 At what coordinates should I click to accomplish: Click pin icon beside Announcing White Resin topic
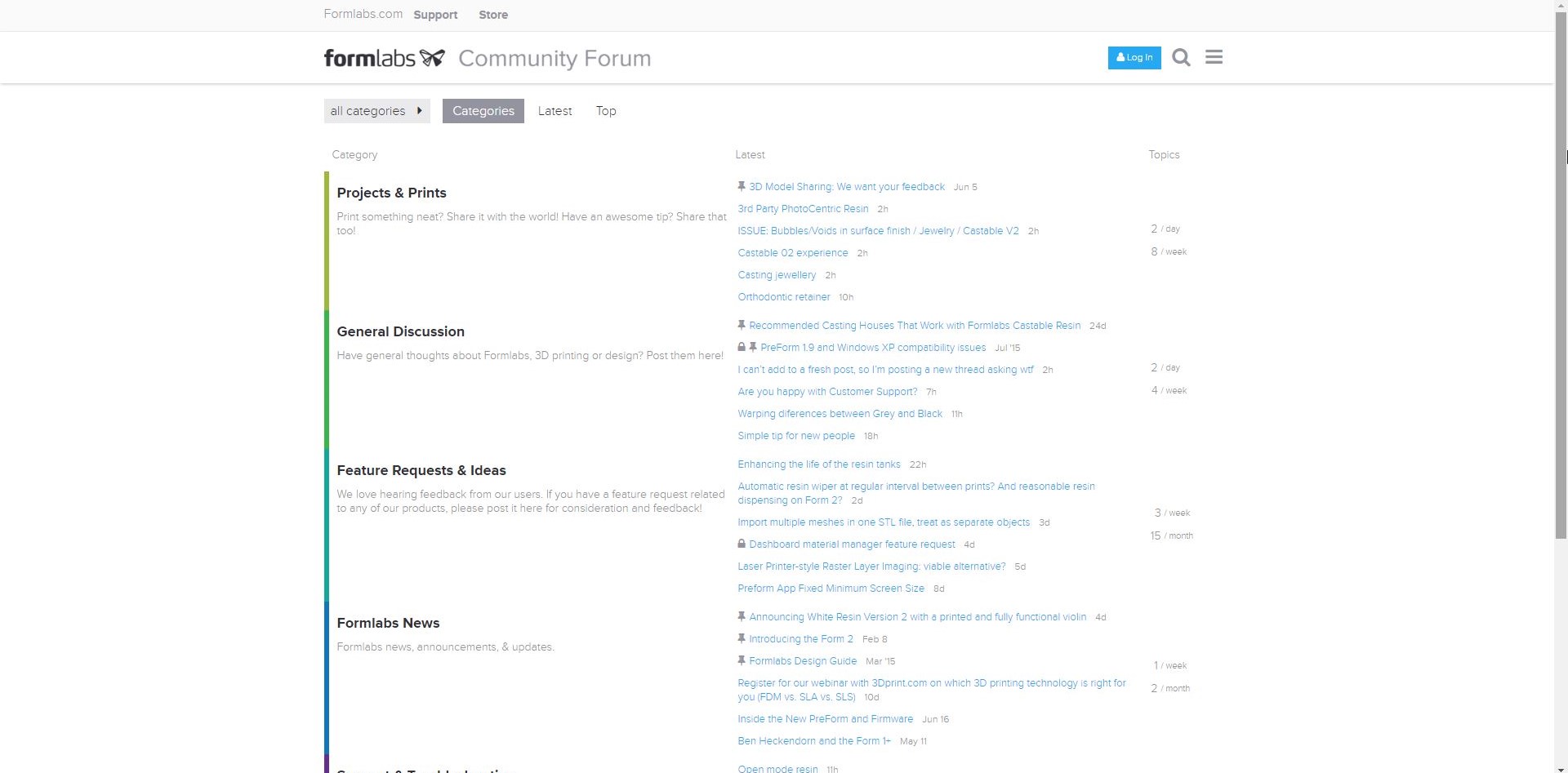click(742, 616)
